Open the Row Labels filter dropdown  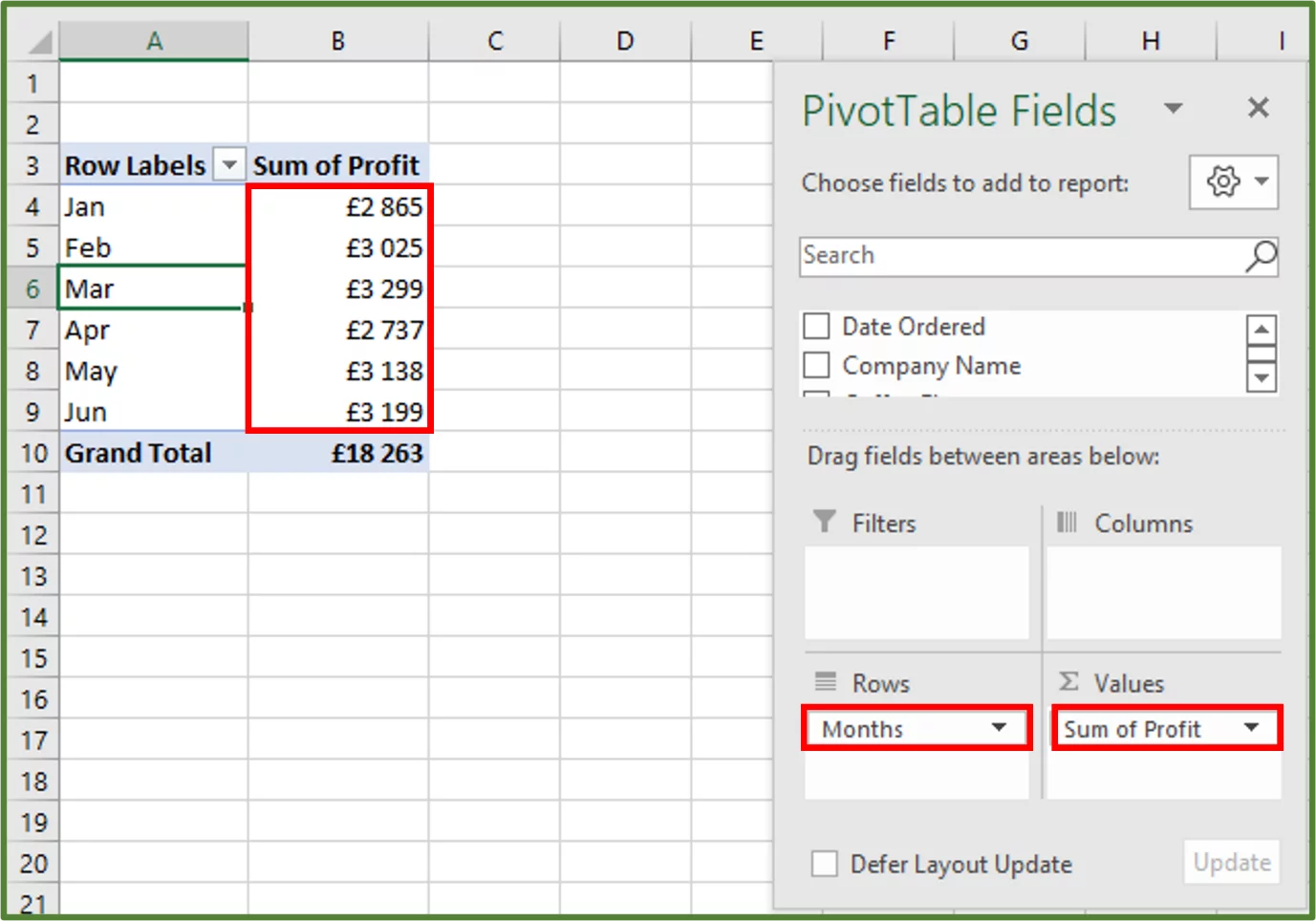point(228,164)
